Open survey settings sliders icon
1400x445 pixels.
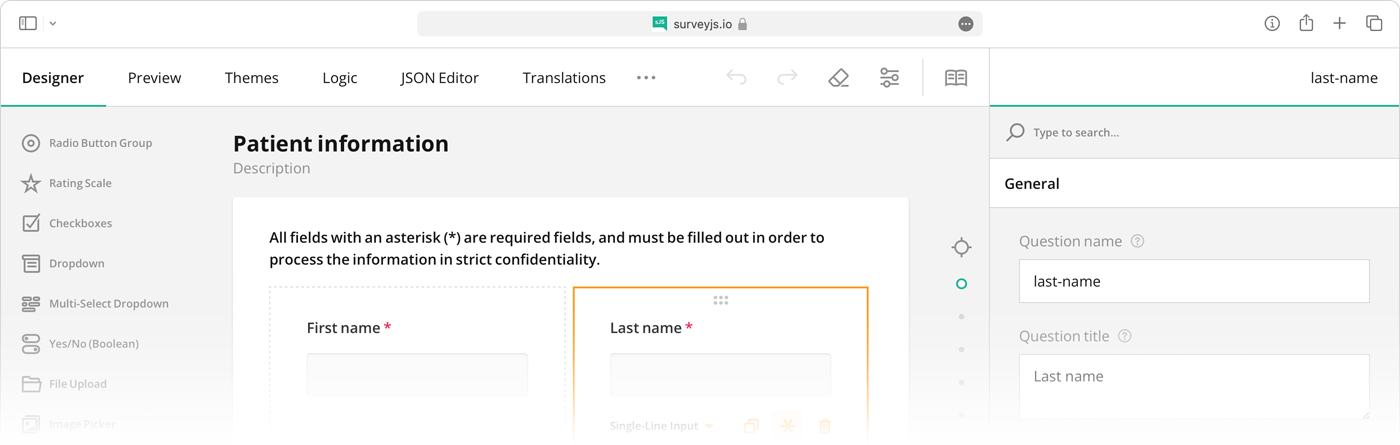pos(889,78)
